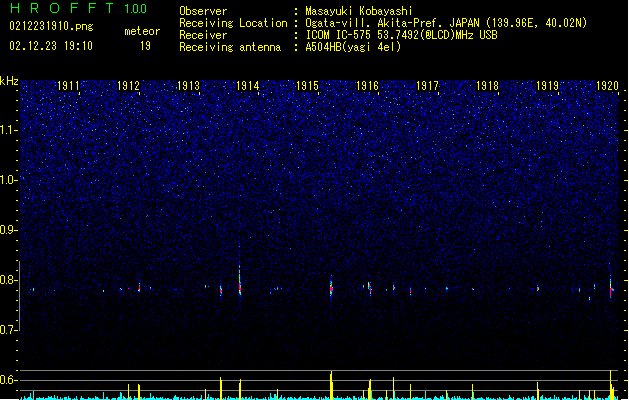Screen dimensions: 629x400
Task: Click the 0.7 kHz axis label
Action: coord(9,330)
